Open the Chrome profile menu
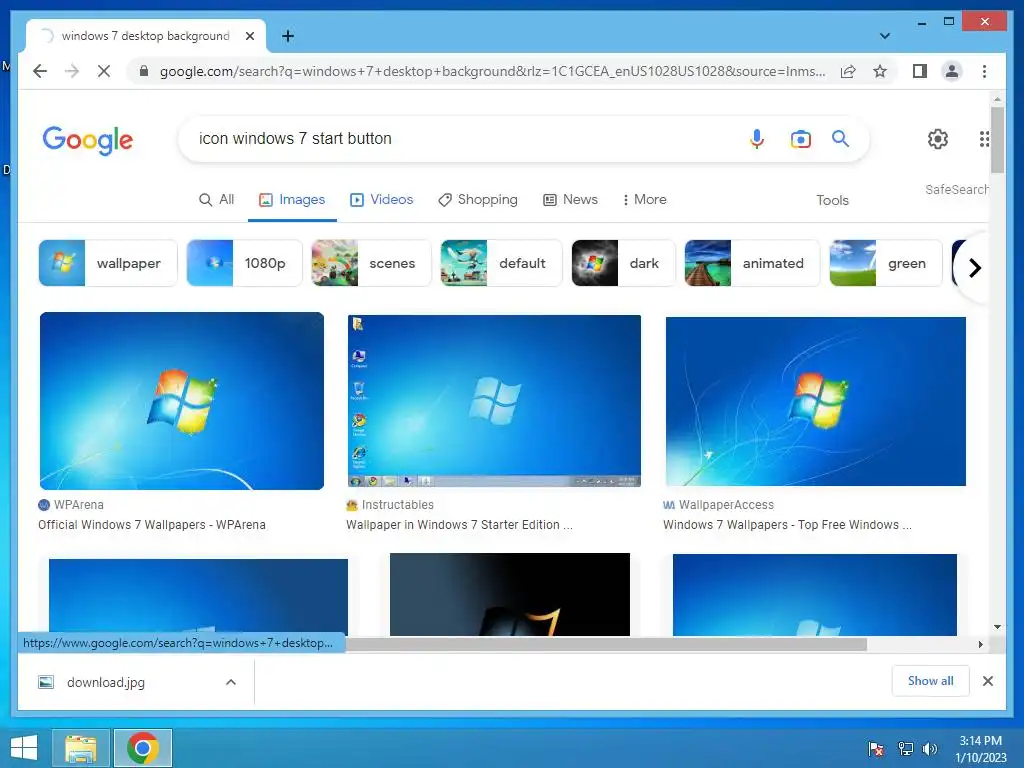 (x=952, y=71)
